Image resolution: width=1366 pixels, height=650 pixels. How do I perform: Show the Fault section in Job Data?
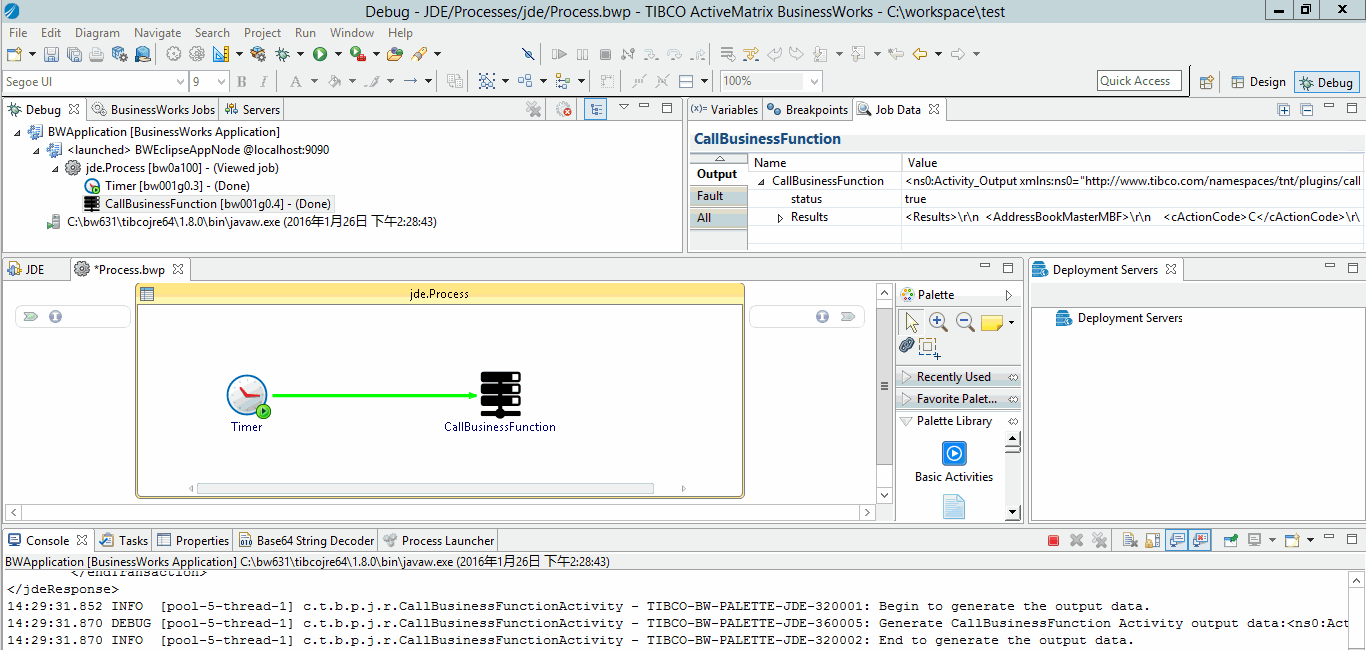coord(710,196)
